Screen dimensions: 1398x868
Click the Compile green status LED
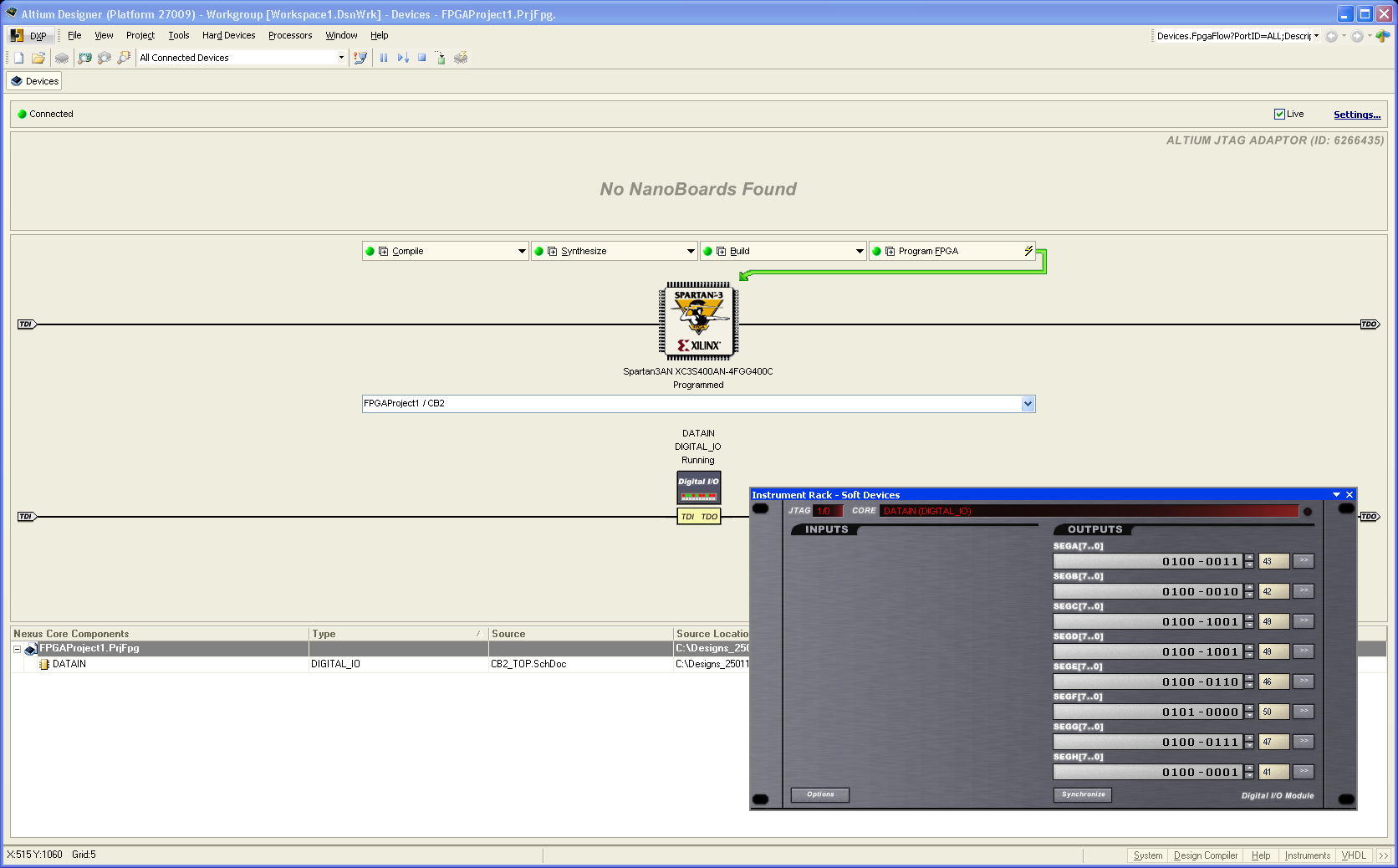point(370,251)
